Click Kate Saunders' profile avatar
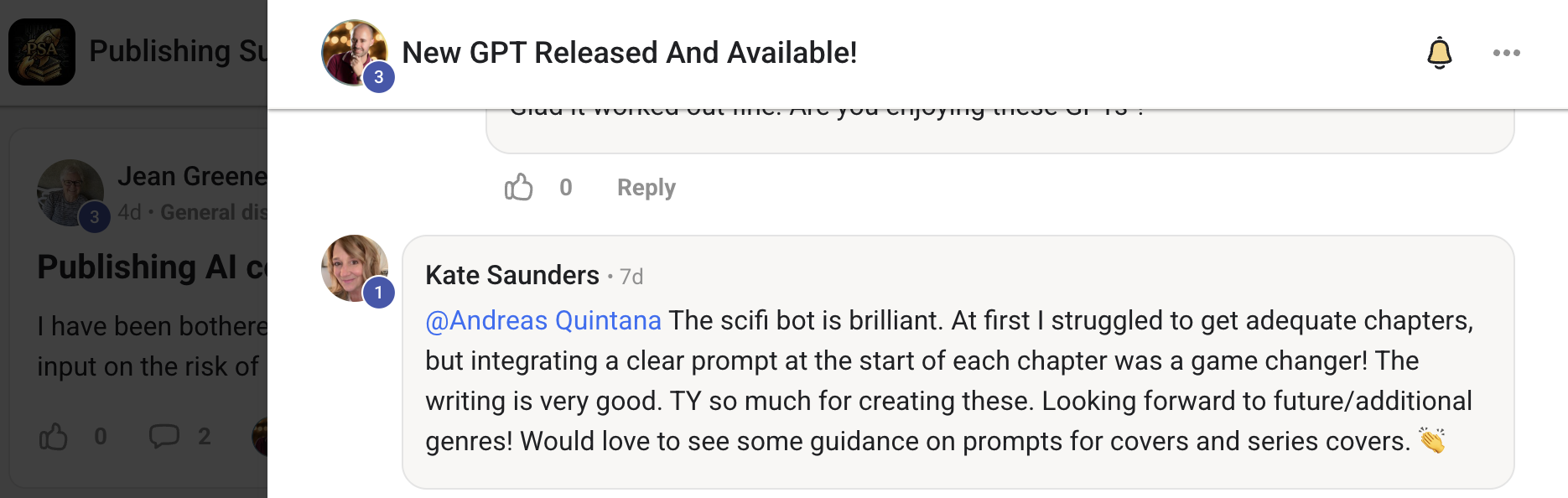The image size is (1568, 498). [x=354, y=267]
